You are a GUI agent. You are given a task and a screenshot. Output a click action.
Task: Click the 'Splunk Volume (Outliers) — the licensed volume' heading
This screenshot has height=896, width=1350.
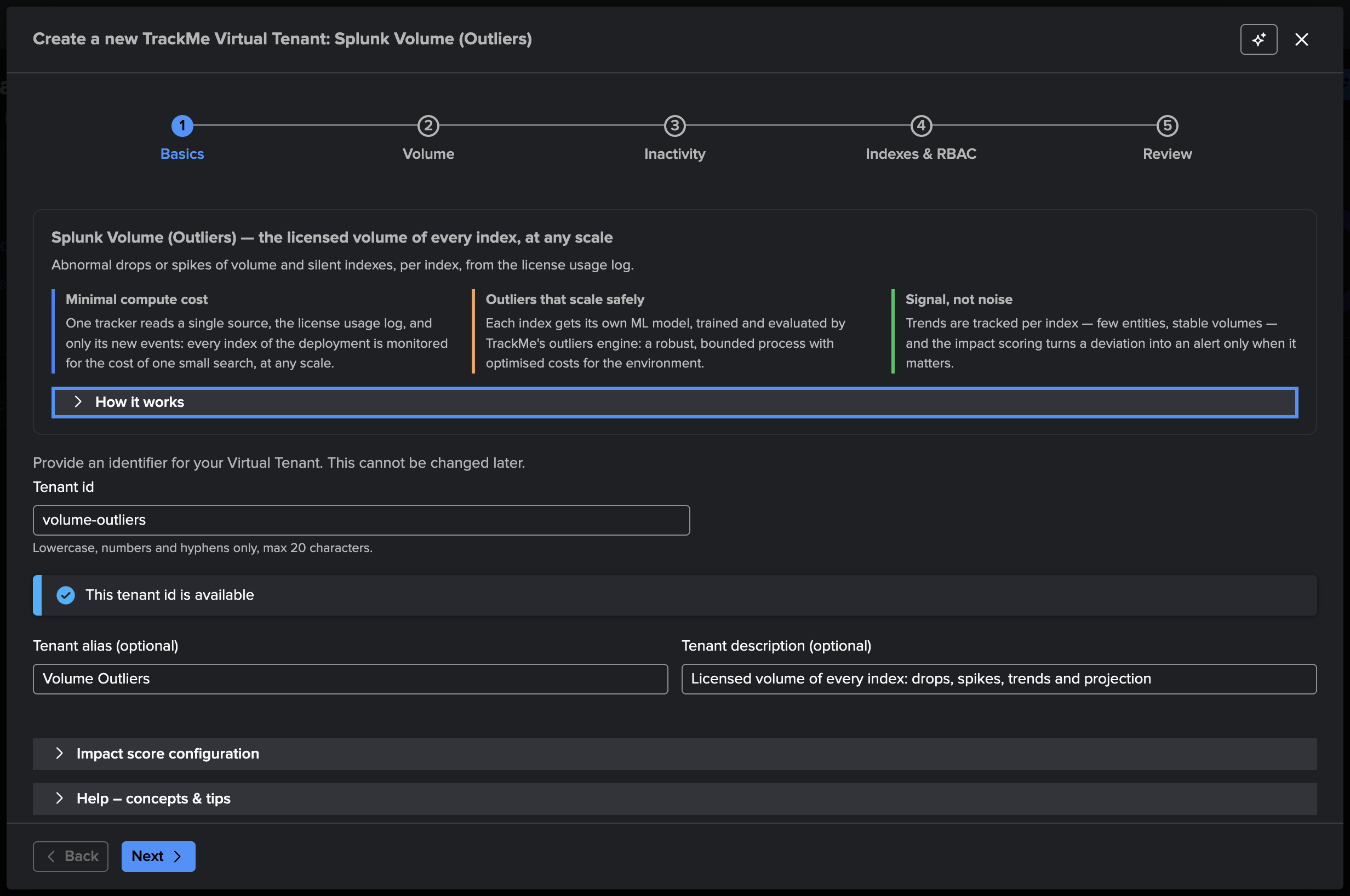[x=332, y=237]
